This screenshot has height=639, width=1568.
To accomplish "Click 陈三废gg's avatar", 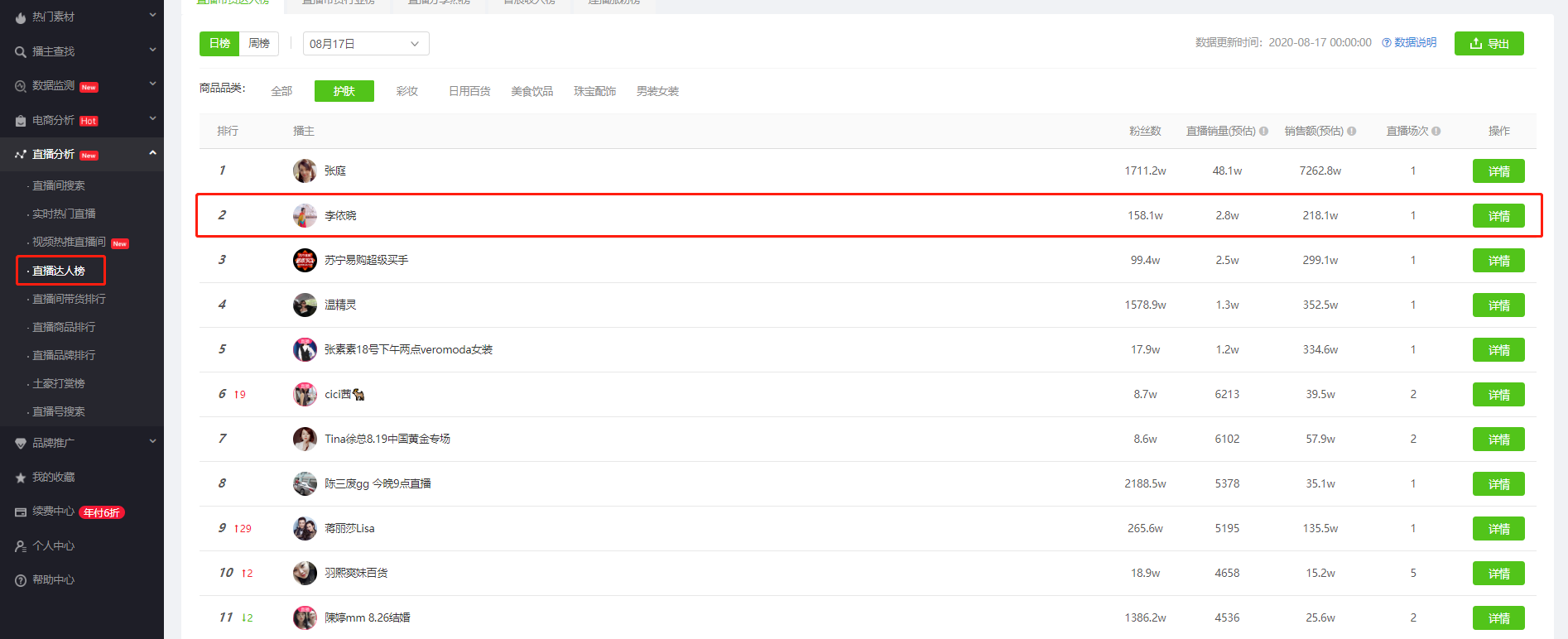I will (x=305, y=483).
